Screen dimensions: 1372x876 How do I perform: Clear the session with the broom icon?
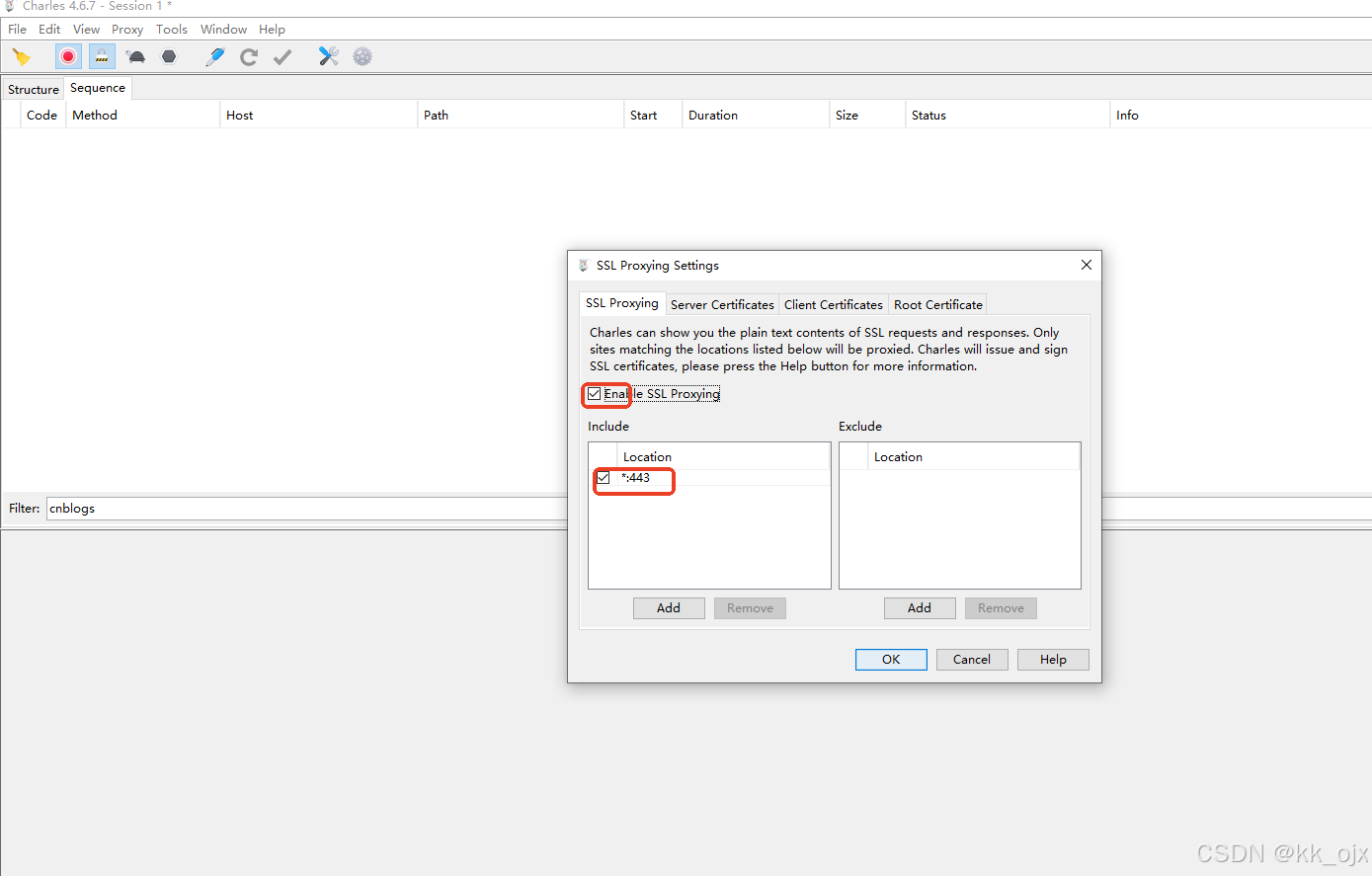coord(21,57)
